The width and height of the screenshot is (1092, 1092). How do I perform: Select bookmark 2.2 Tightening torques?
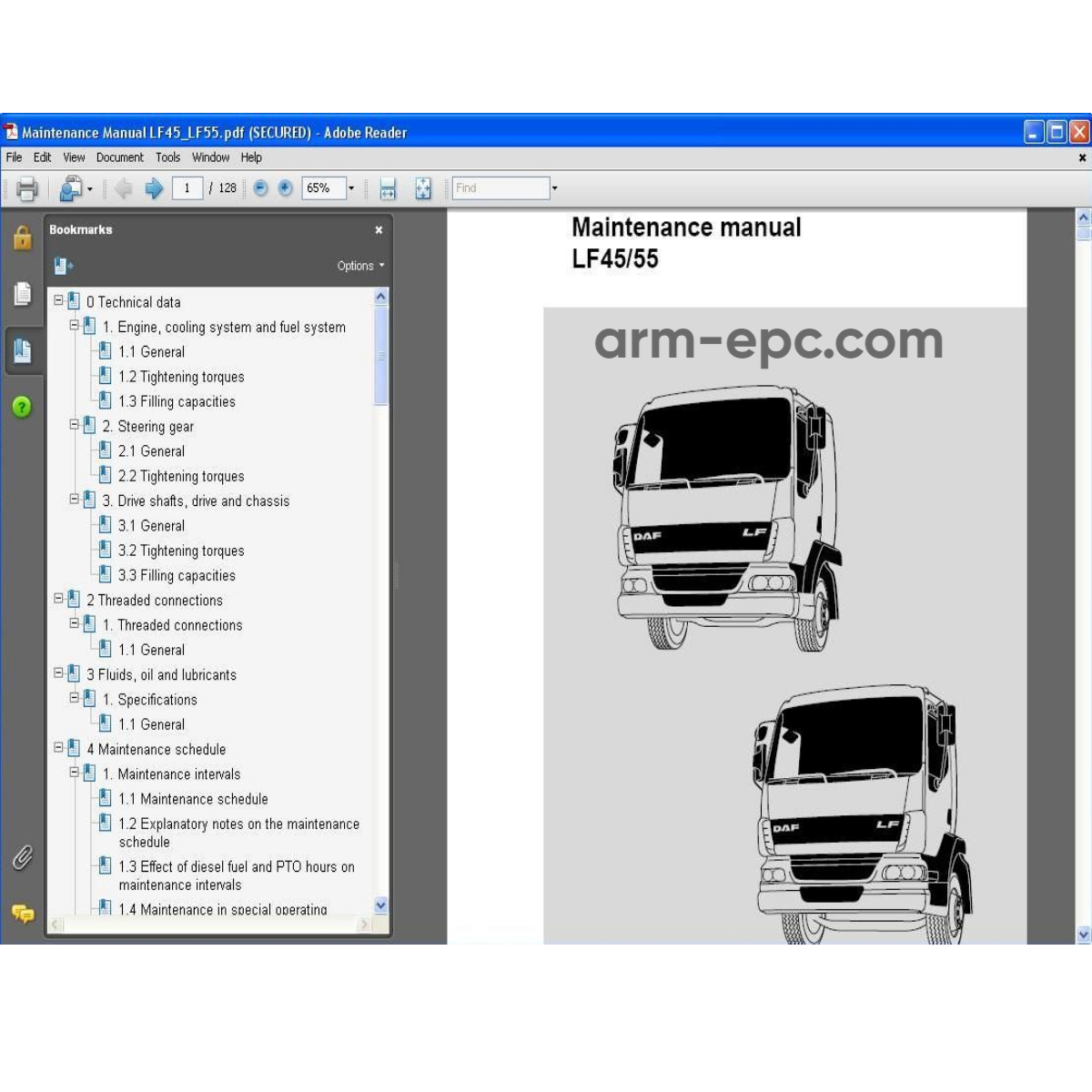[x=181, y=476]
